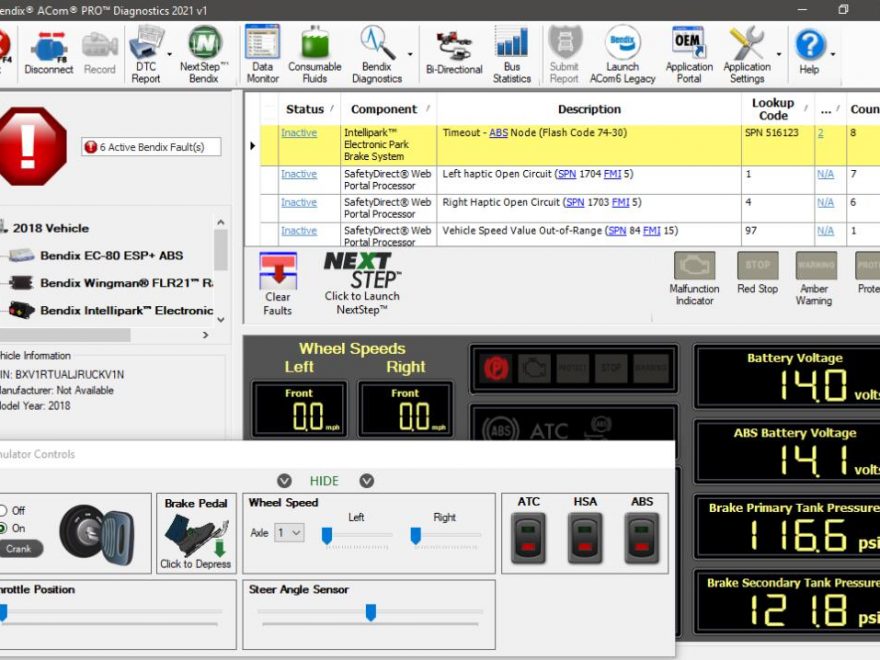Click the FMI link in Right Haptic description

coord(620,202)
